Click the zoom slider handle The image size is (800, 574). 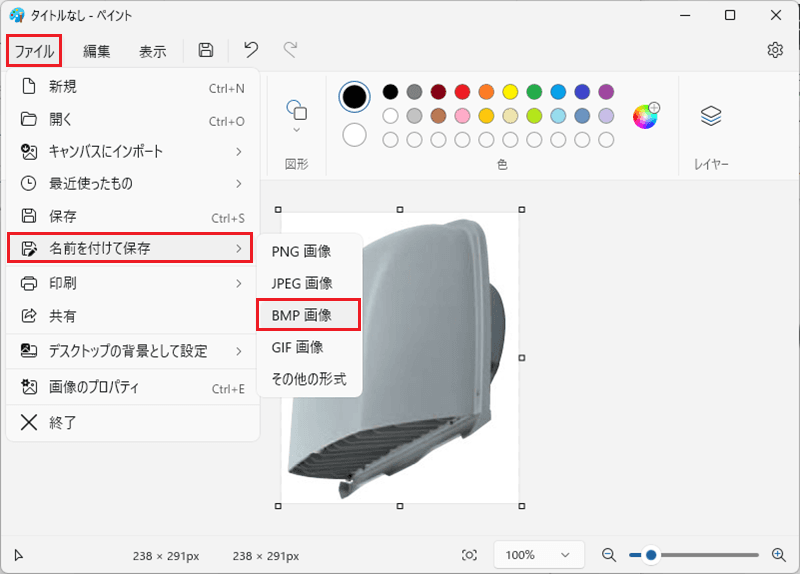click(x=651, y=555)
